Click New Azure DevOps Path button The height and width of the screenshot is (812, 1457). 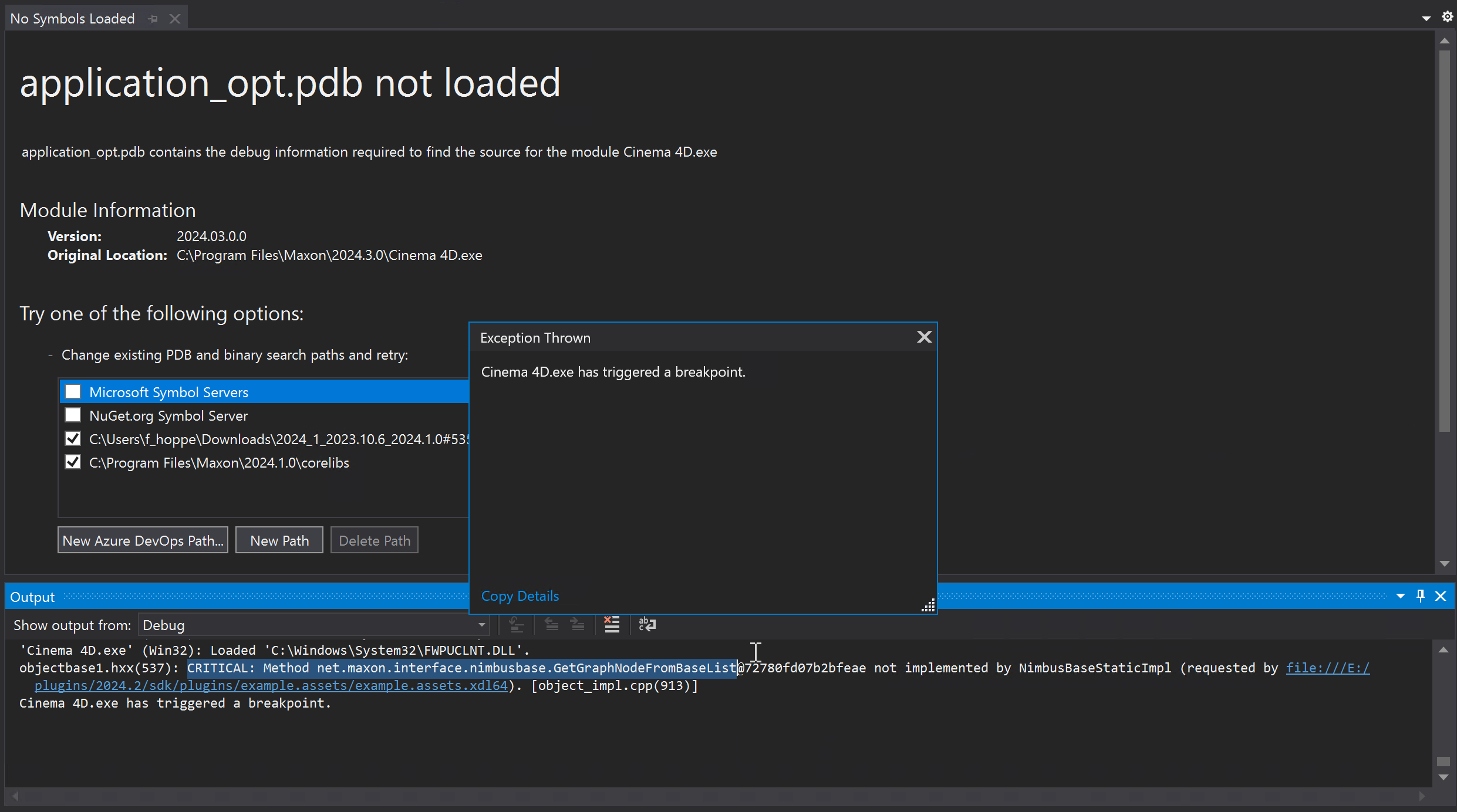(143, 540)
